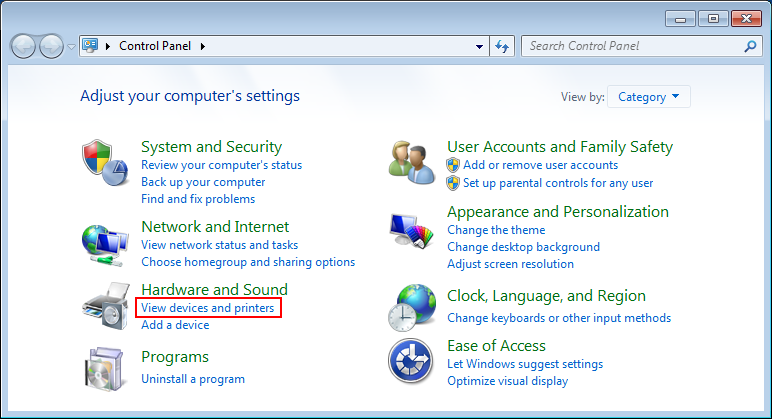Expand the address bar history dropdown arrow
The height and width of the screenshot is (419, 772).
tap(478, 46)
